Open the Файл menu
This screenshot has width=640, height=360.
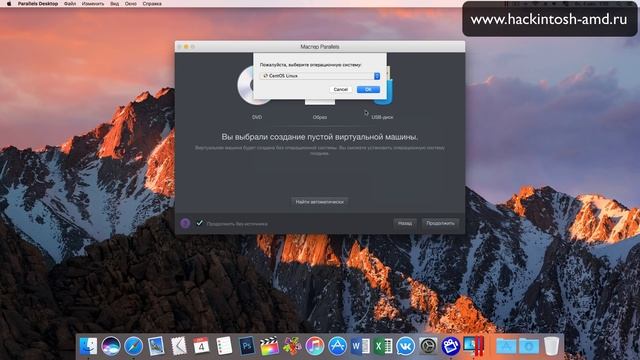pos(70,4)
